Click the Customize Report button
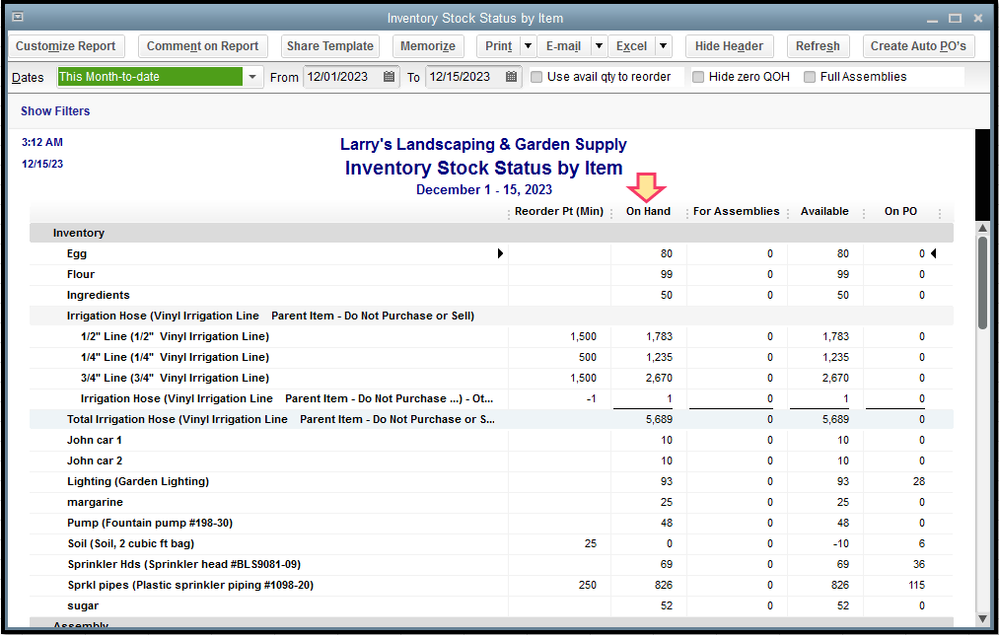The height and width of the screenshot is (635, 999). coord(66,46)
